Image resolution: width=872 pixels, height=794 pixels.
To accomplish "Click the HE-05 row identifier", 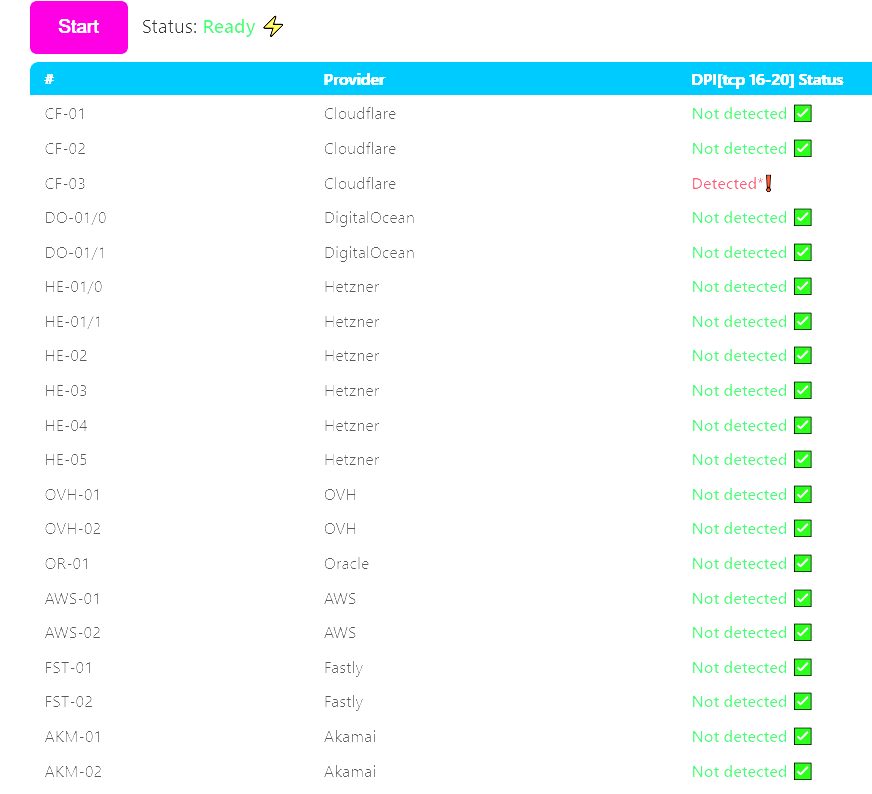I will [x=66, y=460].
